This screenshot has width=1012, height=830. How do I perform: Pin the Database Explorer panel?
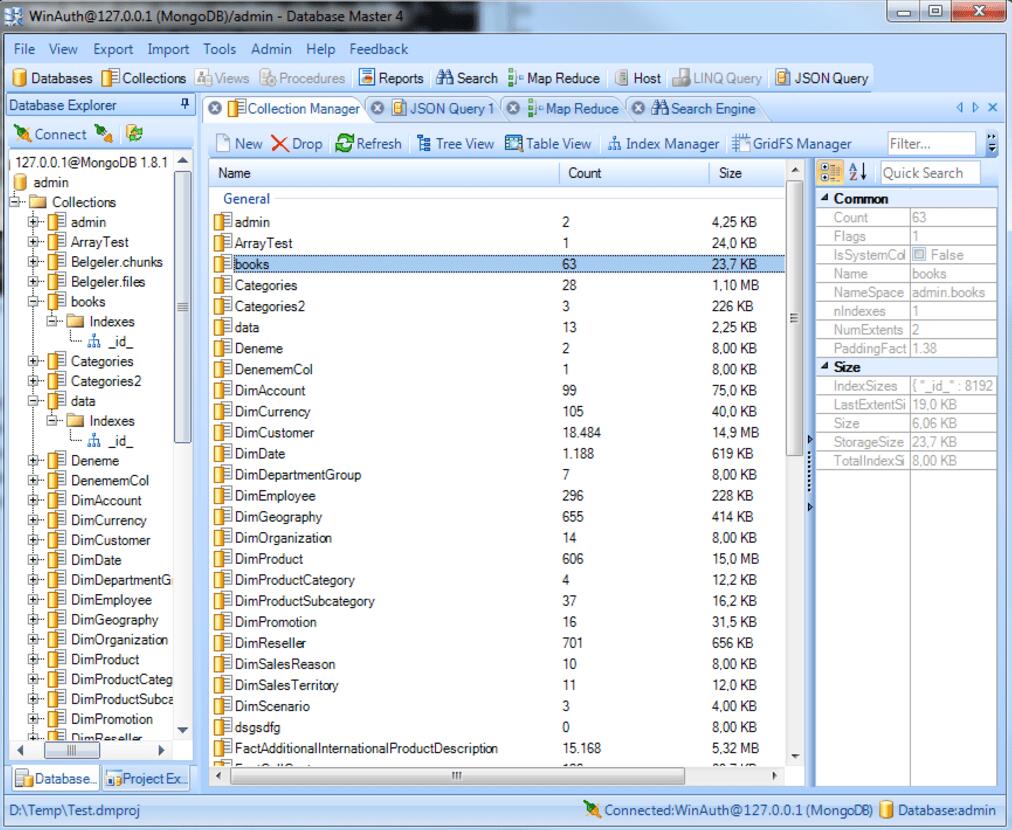(185, 104)
